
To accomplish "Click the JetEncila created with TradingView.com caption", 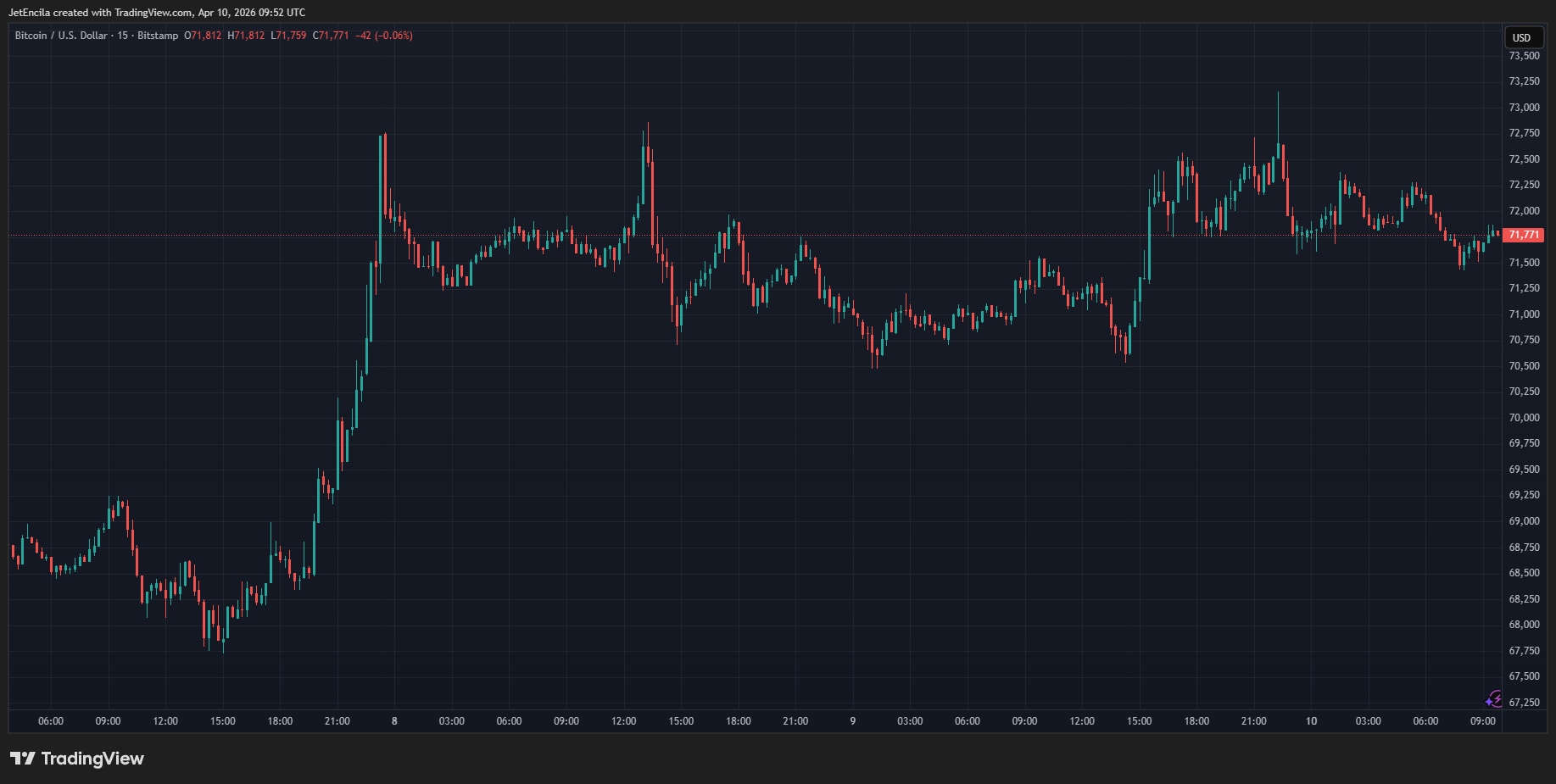I will pyautogui.click(x=156, y=13).
